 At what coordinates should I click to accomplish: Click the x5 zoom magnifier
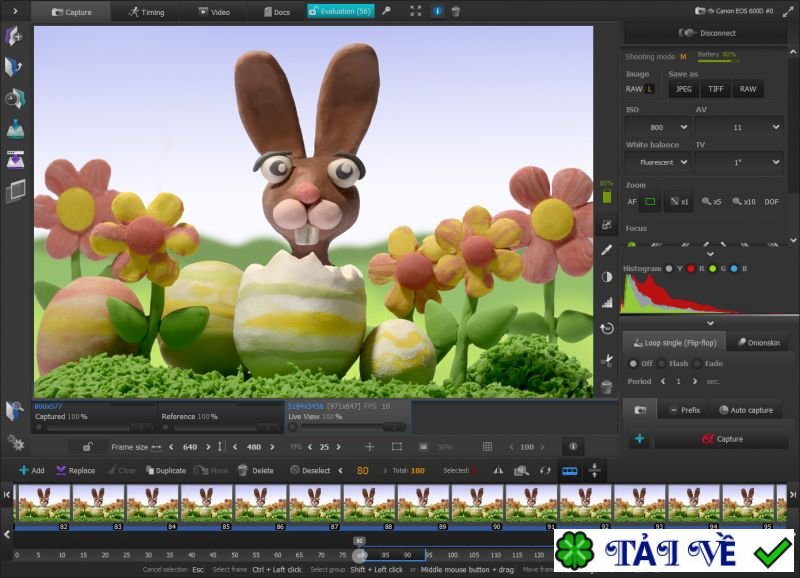pyautogui.click(x=711, y=202)
